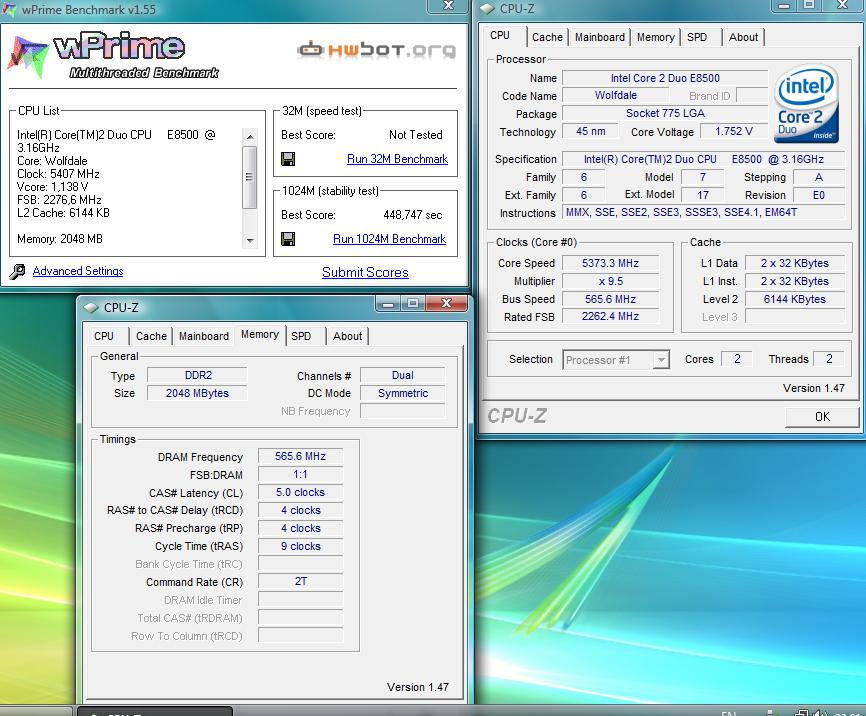866x716 pixels.
Task: Click the Core Speed value 5373.3 MHz
Action: tap(610, 263)
